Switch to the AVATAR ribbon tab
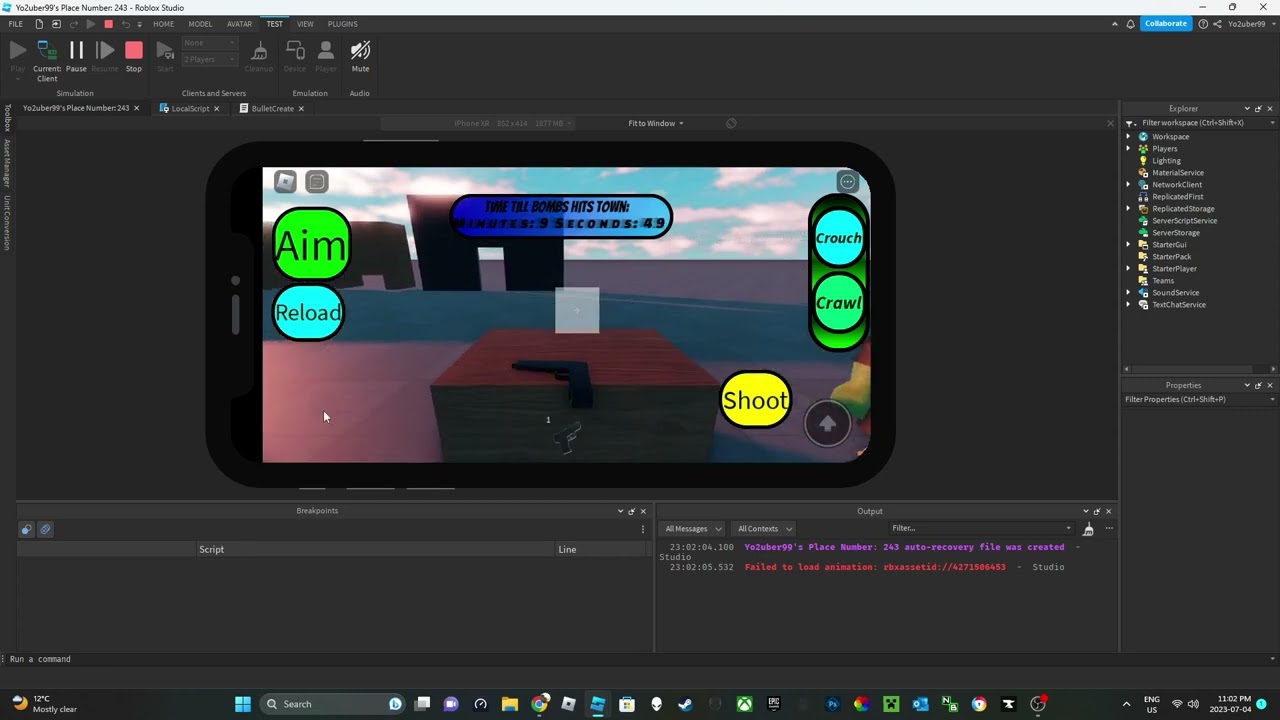Screen dimensions: 1280x720 tap(239, 24)
